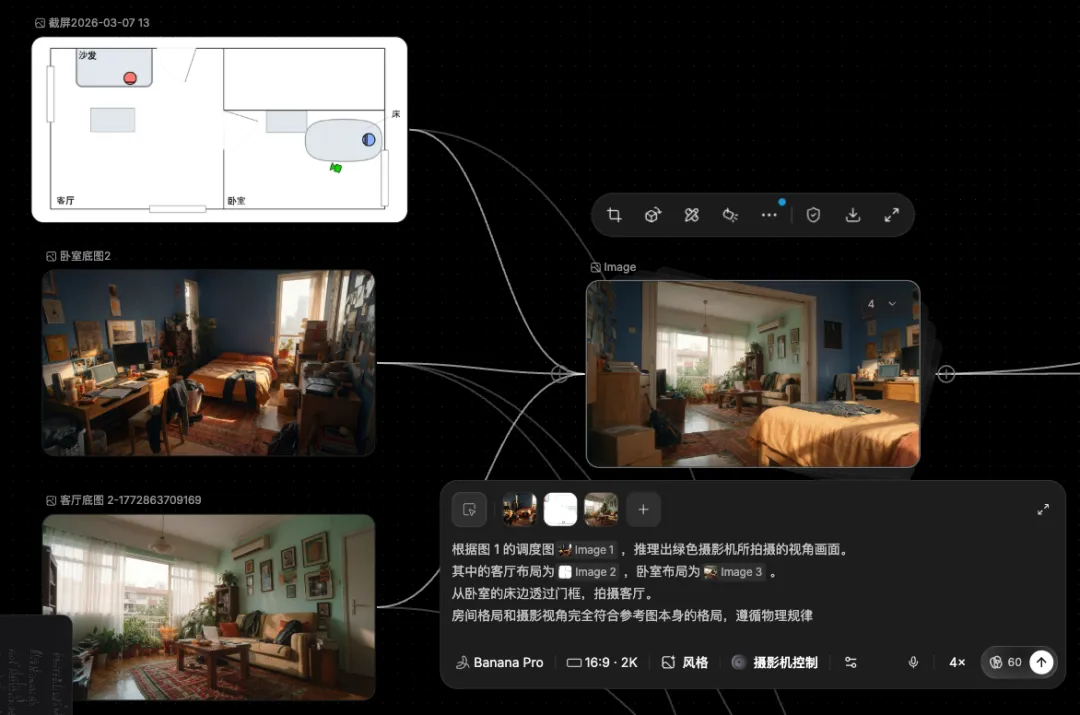This screenshot has width=1080, height=715.
Task: Click the Image 1 tag in prompt
Action: 586,550
